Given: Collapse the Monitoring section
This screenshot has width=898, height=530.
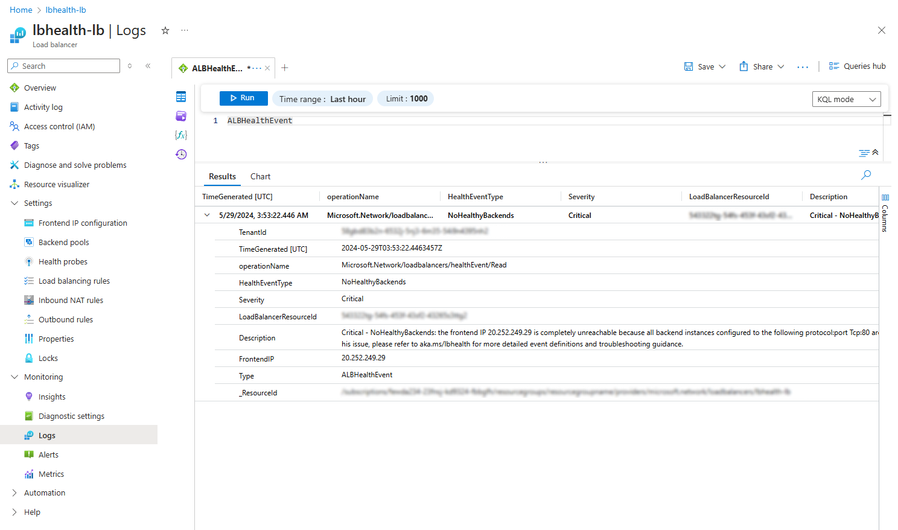Looking at the screenshot, I should pos(14,377).
